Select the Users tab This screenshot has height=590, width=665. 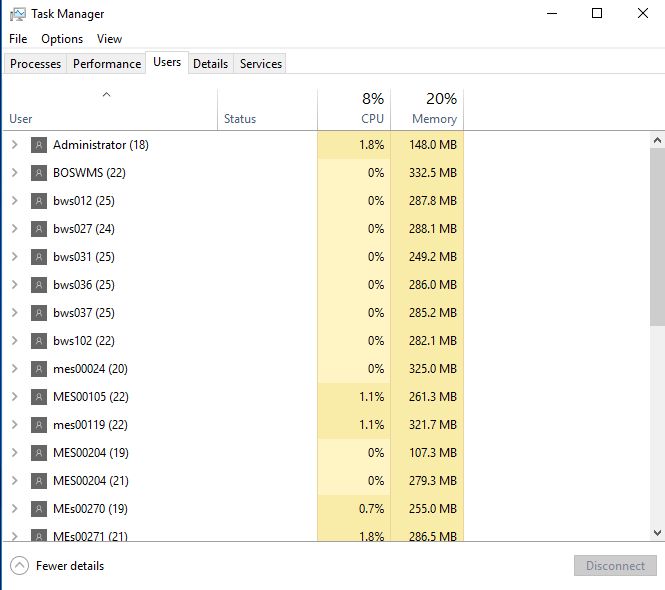(167, 62)
